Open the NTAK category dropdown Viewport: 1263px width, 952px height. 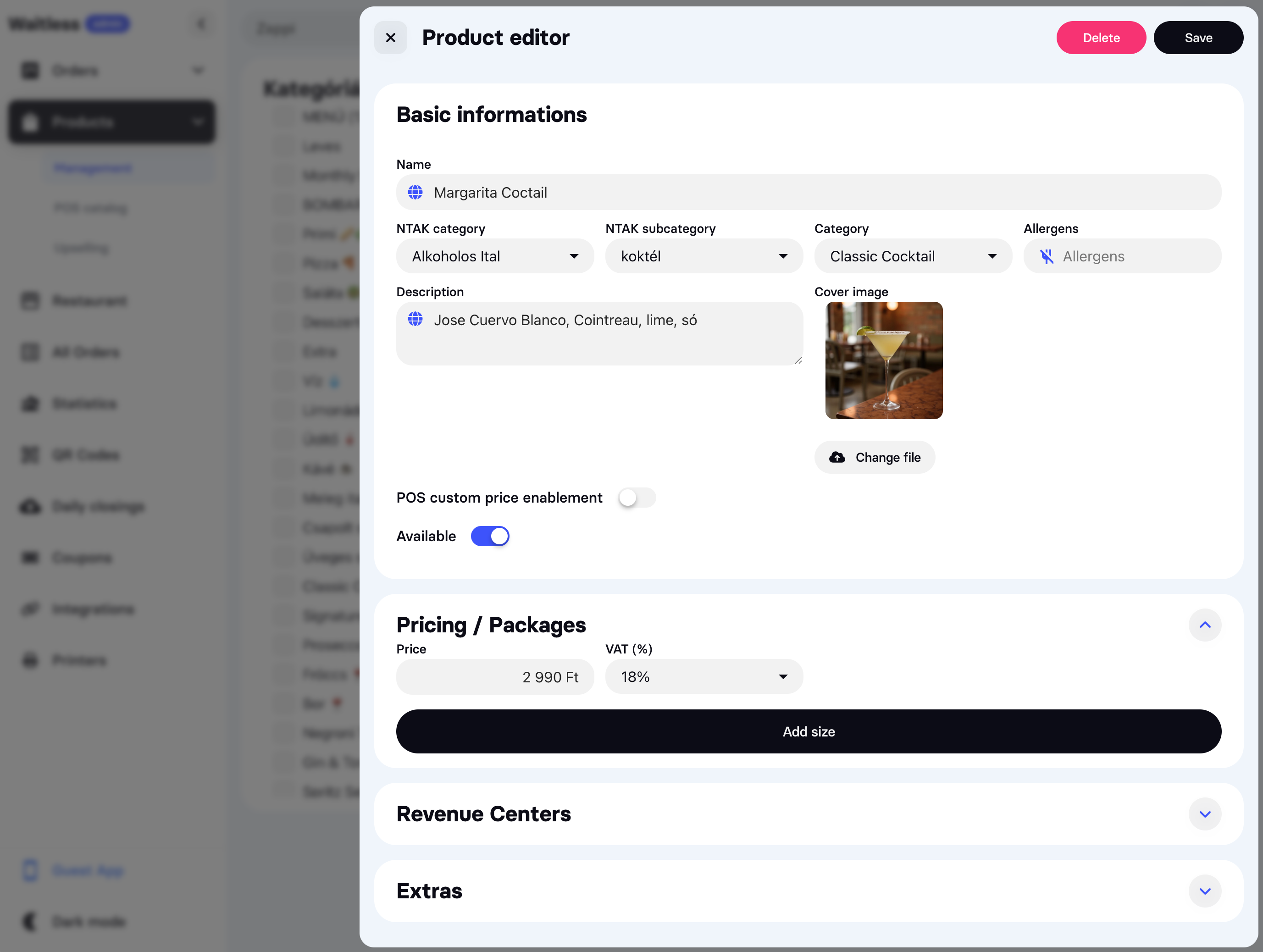point(494,256)
